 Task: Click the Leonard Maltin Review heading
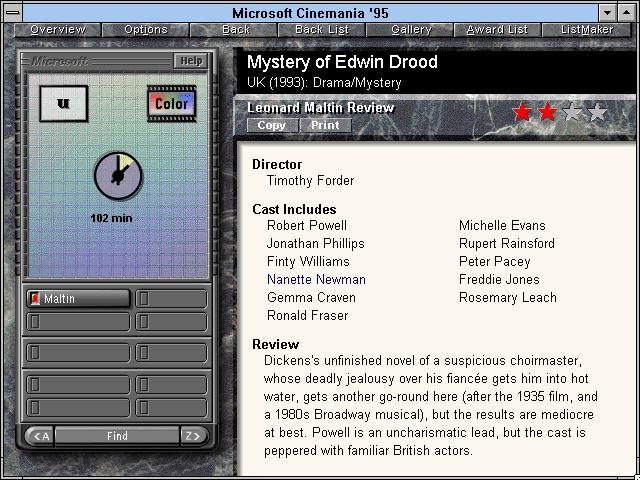320,108
